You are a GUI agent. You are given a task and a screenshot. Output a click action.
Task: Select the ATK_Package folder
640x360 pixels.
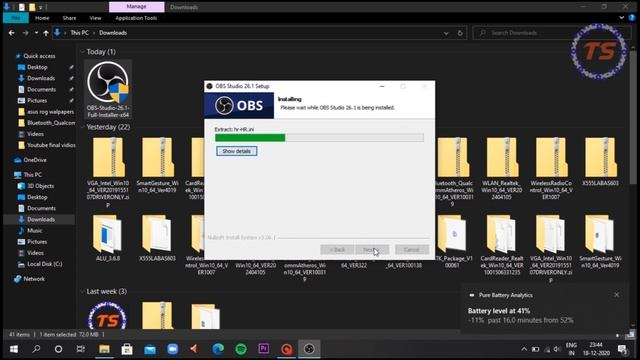pyautogui.click(x=452, y=241)
